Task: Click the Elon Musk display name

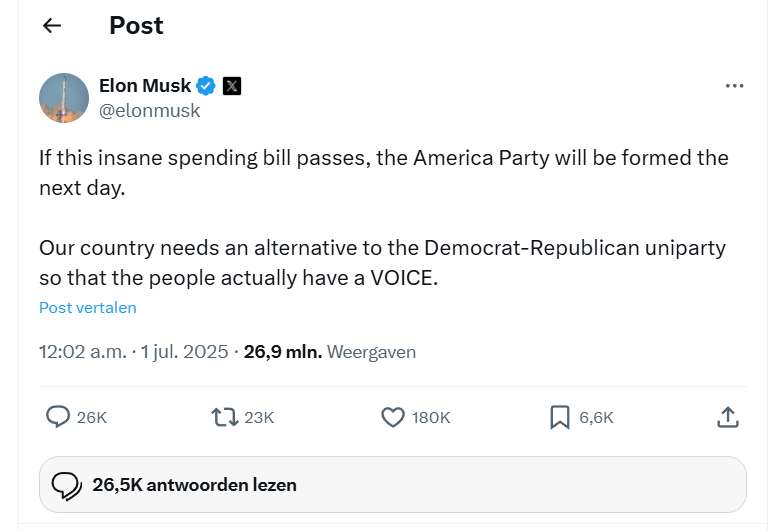Action: [x=145, y=86]
